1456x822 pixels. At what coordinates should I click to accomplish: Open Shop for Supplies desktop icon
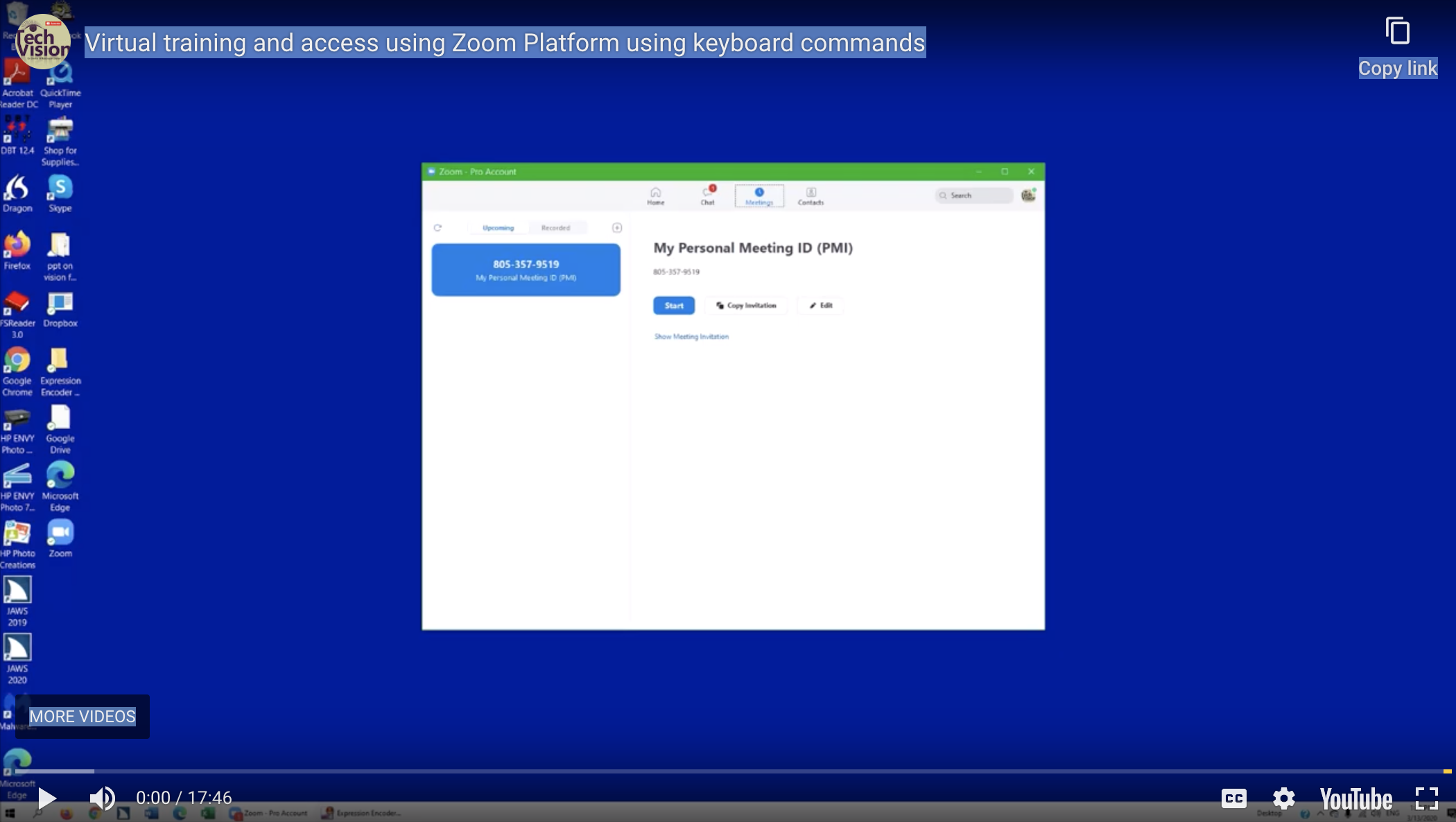pos(60,141)
